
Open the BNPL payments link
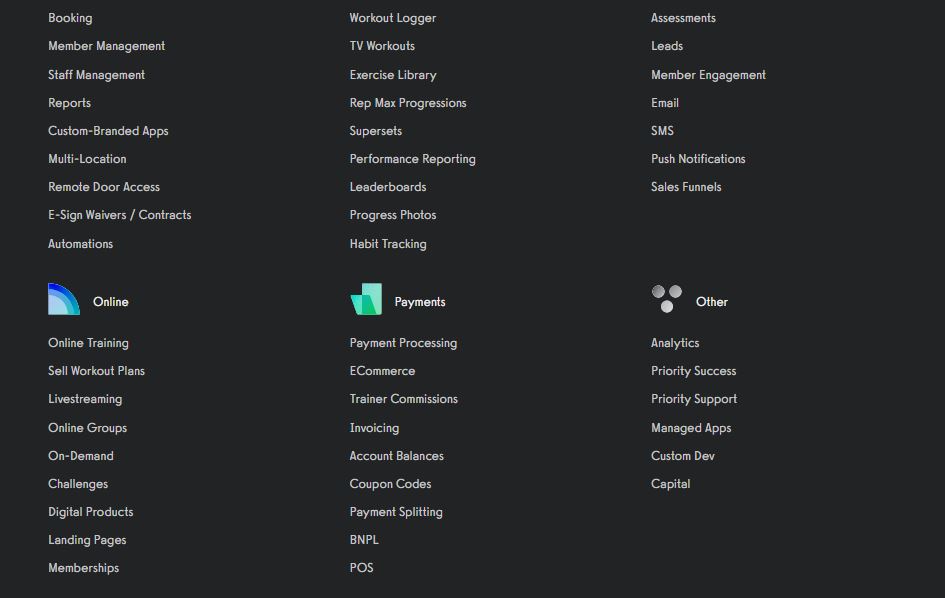[x=364, y=540]
